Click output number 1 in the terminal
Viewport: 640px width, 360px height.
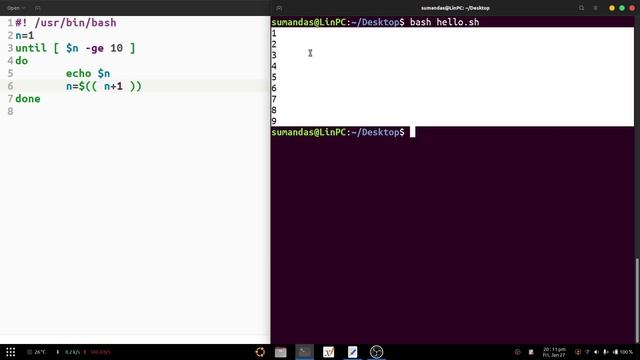[274, 33]
